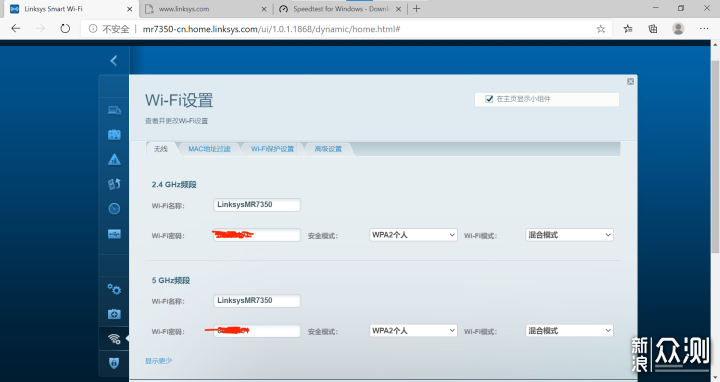Open the favorites list icon
This screenshot has width=720, height=382.
(628, 29)
